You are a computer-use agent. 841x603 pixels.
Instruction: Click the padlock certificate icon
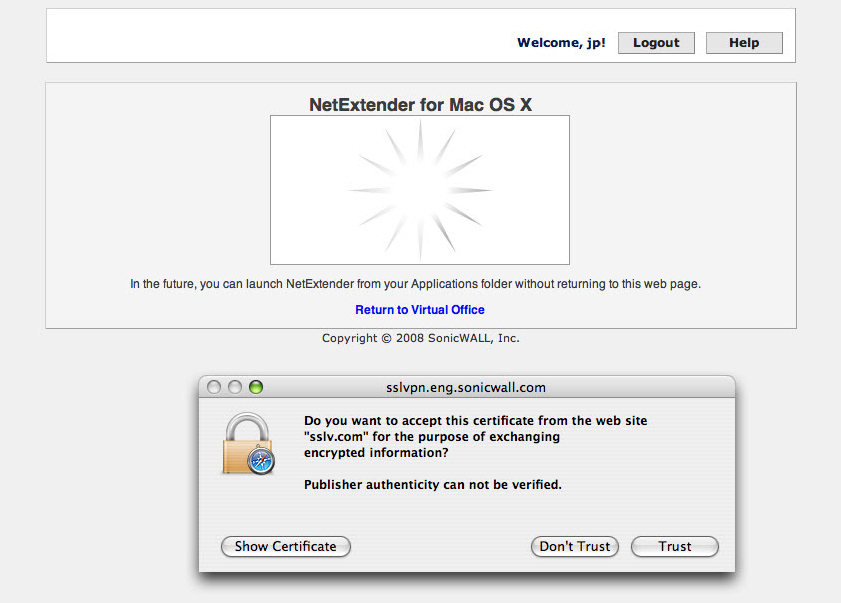click(x=248, y=443)
